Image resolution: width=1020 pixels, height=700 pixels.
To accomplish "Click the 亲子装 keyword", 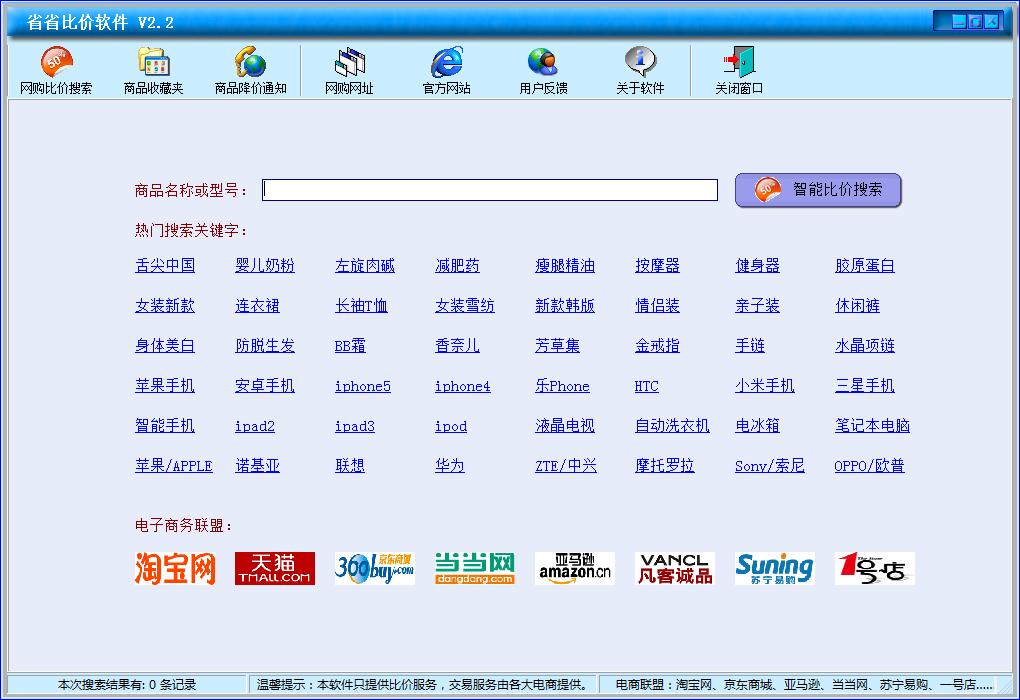I will point(757,306).
